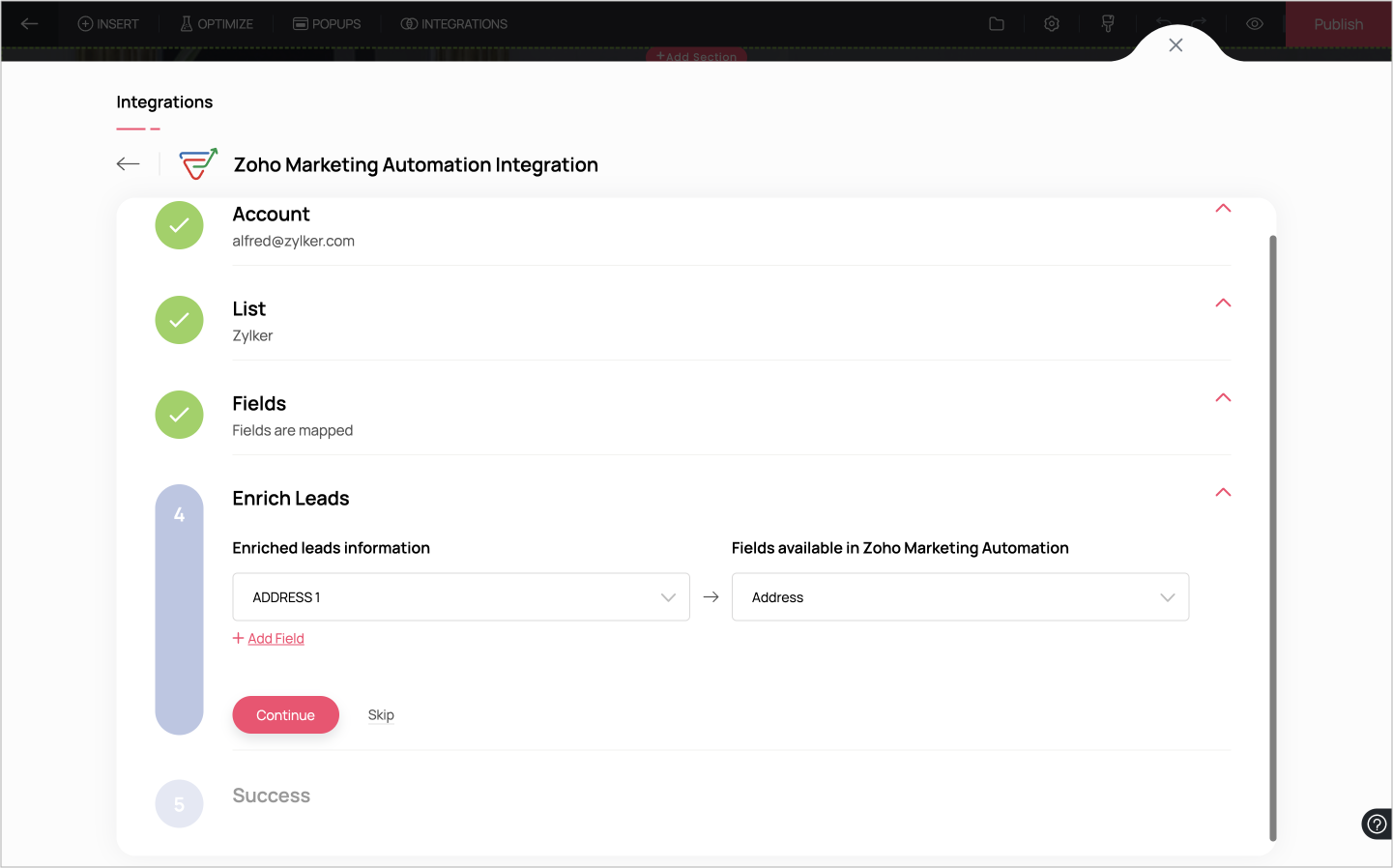Click the 'Enriched leads information' label
The width and height of the screenshot is (1393, 868).
(x=331, y=548)
